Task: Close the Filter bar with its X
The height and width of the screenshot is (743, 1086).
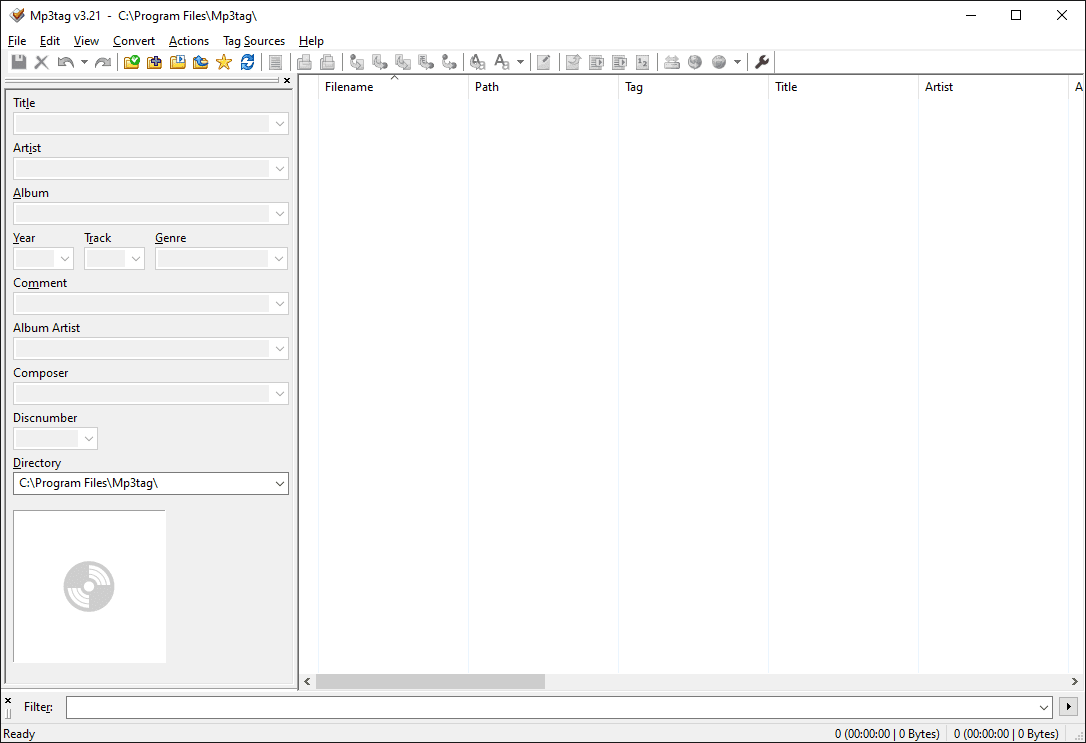Action: (8, 701)
